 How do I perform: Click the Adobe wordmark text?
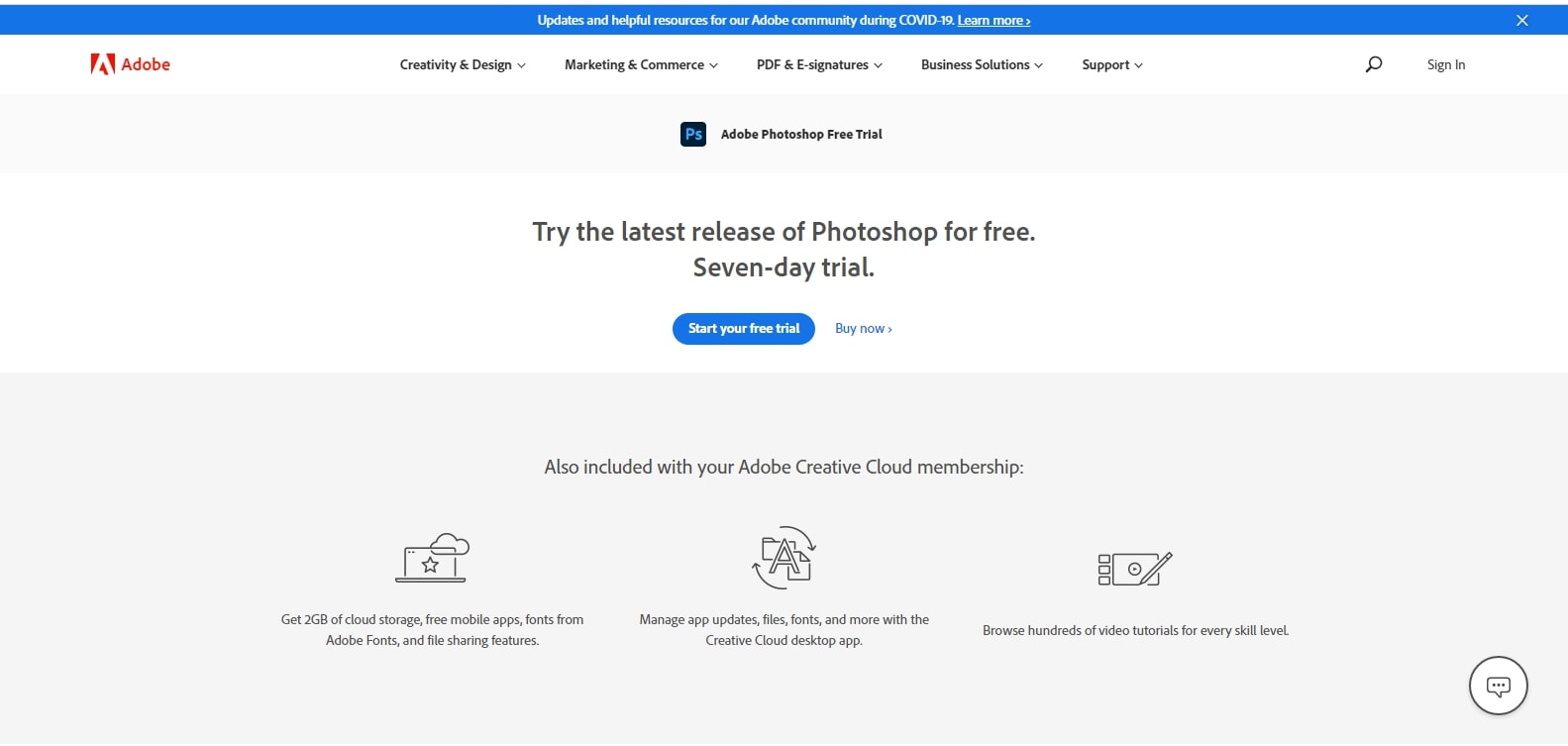(x=146, y=64)
